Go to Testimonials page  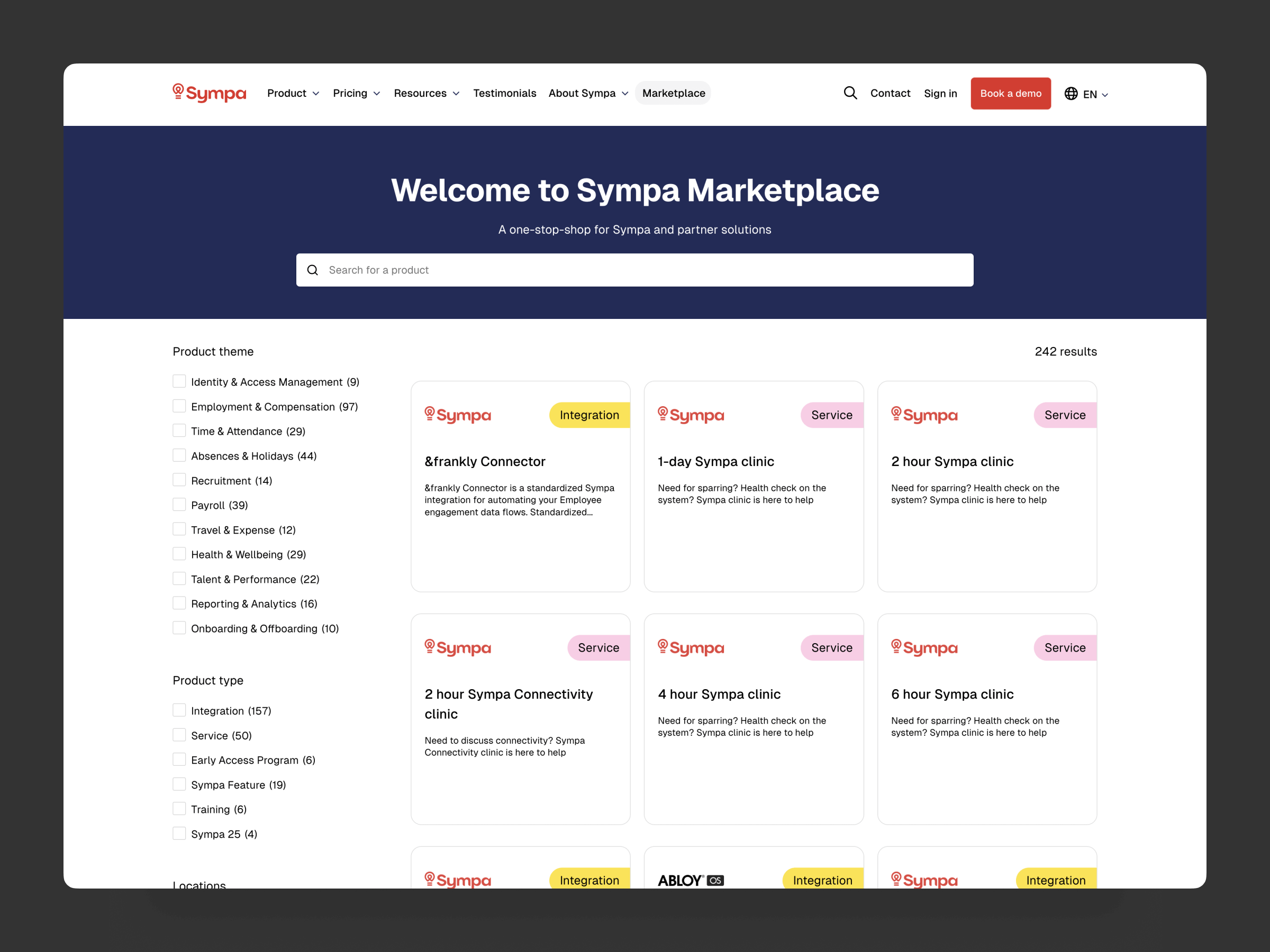click(505, 93)
